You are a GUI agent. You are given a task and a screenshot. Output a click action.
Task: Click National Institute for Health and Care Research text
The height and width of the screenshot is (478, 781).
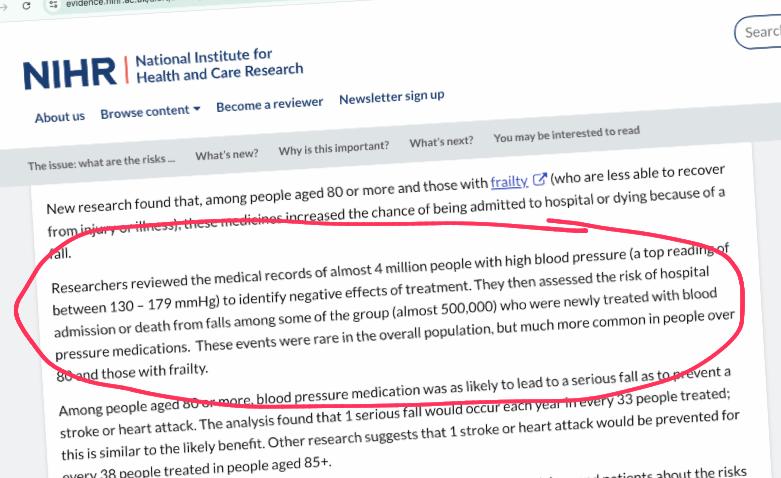[218, 66]
